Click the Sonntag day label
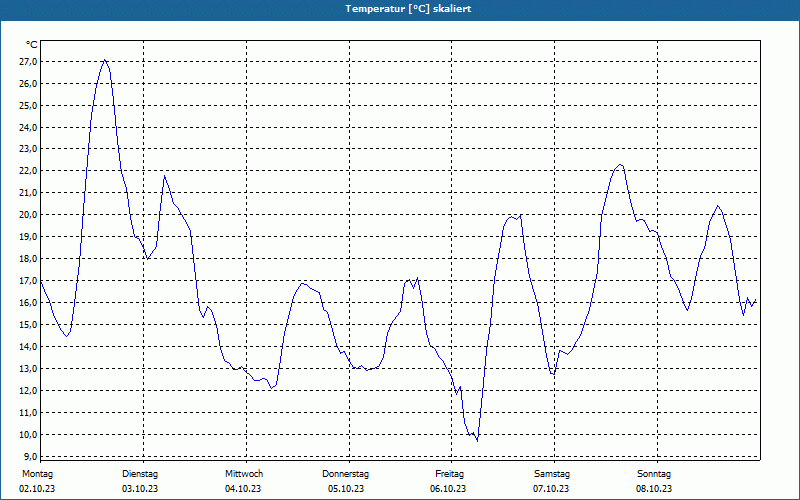Screen dimensions: 800x500 (x=654, y=474)
